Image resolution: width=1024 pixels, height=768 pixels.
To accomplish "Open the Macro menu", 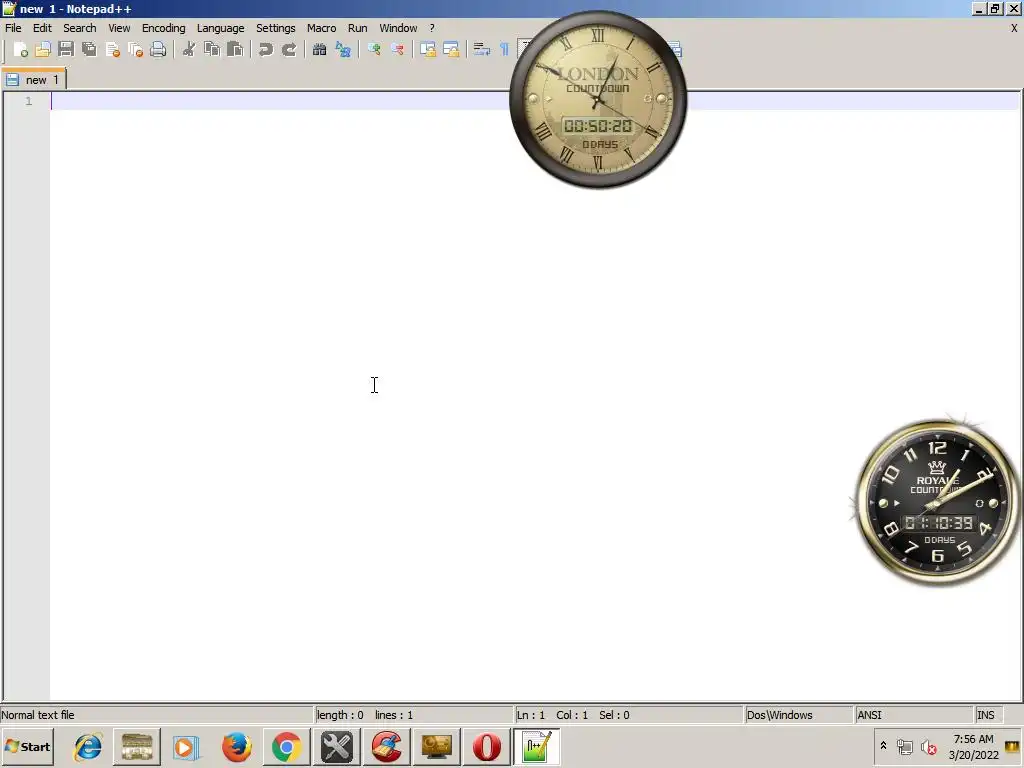I will pyautogui.click(x=322, y=28).
